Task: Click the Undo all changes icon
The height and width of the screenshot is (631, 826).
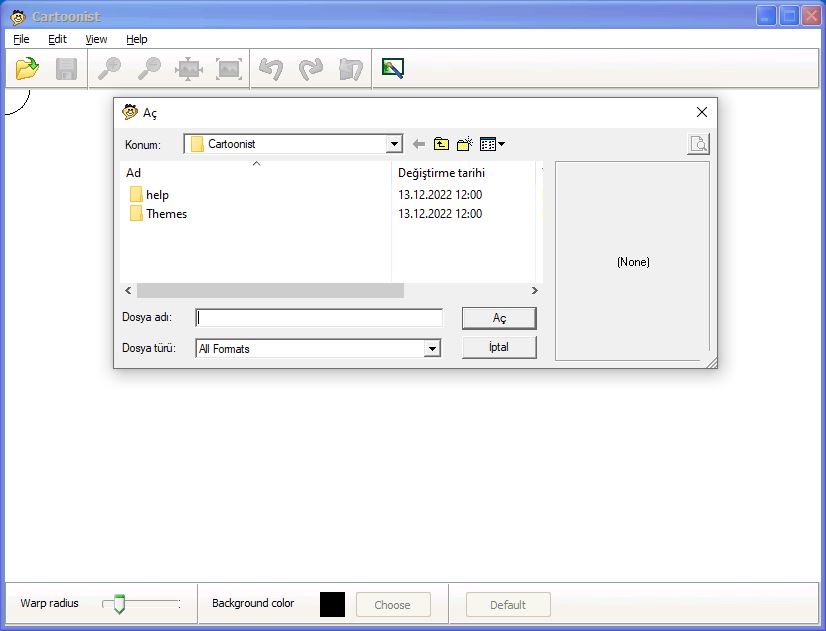Action: pos(351,68)
